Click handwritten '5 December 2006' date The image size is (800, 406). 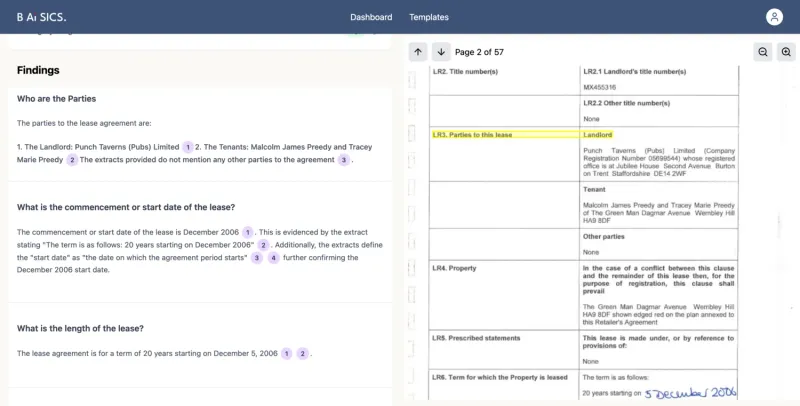pyautogui.click(x=690, y=392)
